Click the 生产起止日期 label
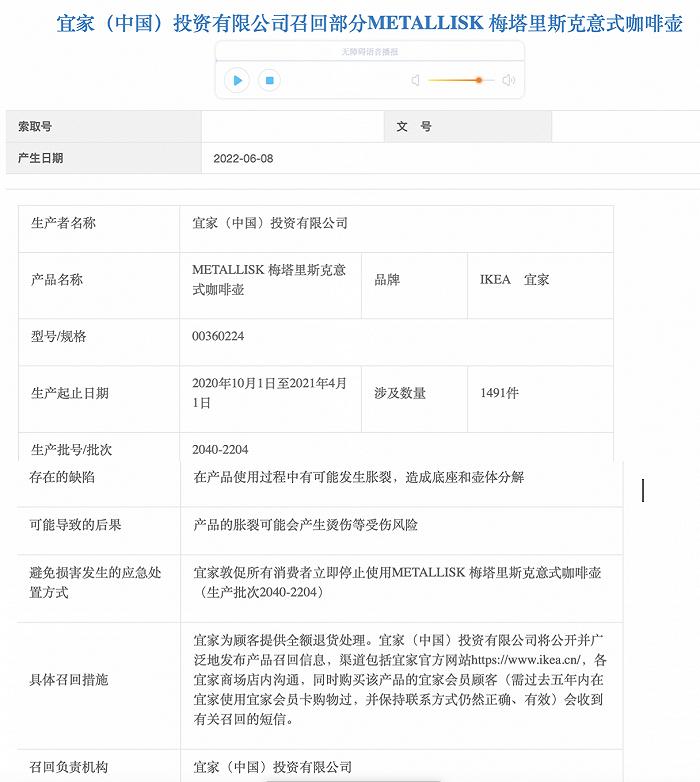Viewport: 700px width, 782px height. click(69, 393)
